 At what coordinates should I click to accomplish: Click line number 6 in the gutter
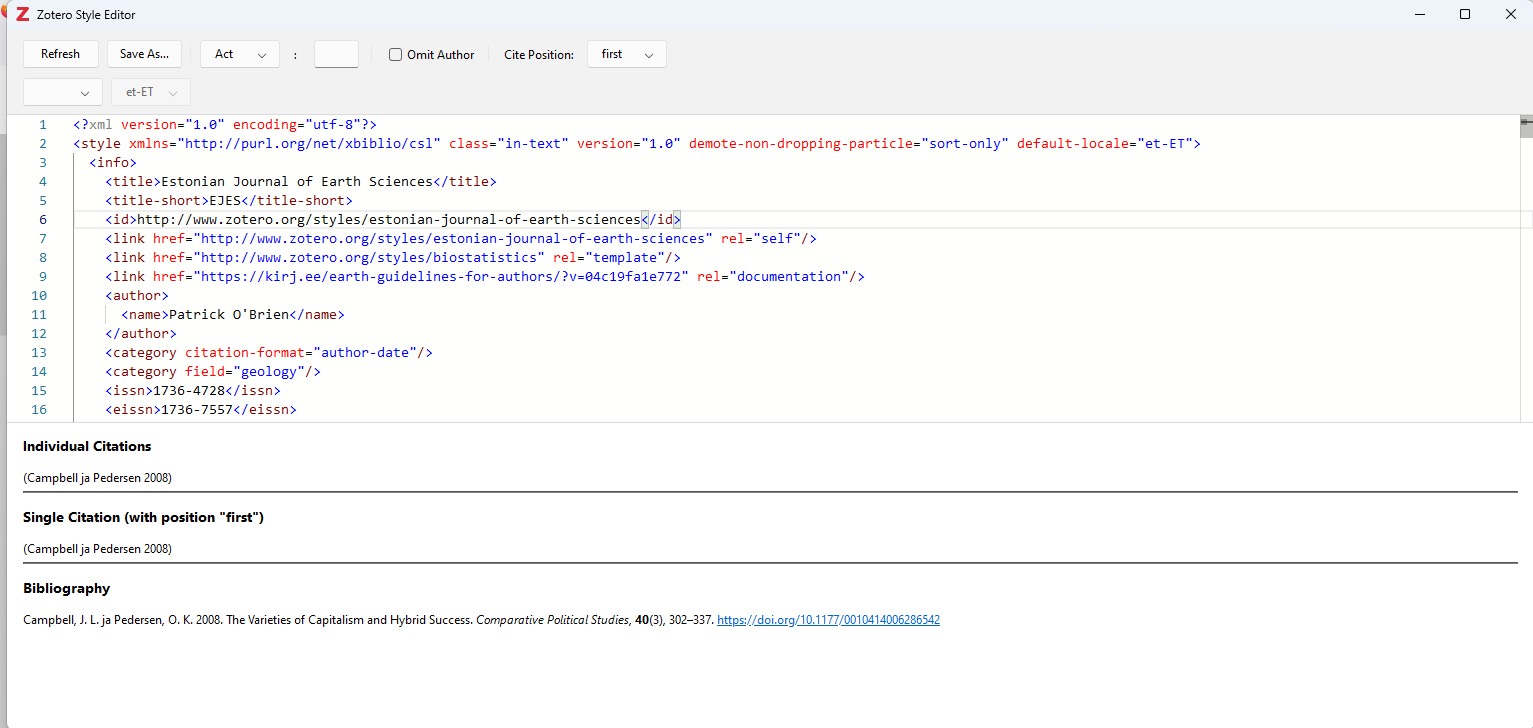coord(43,219)
